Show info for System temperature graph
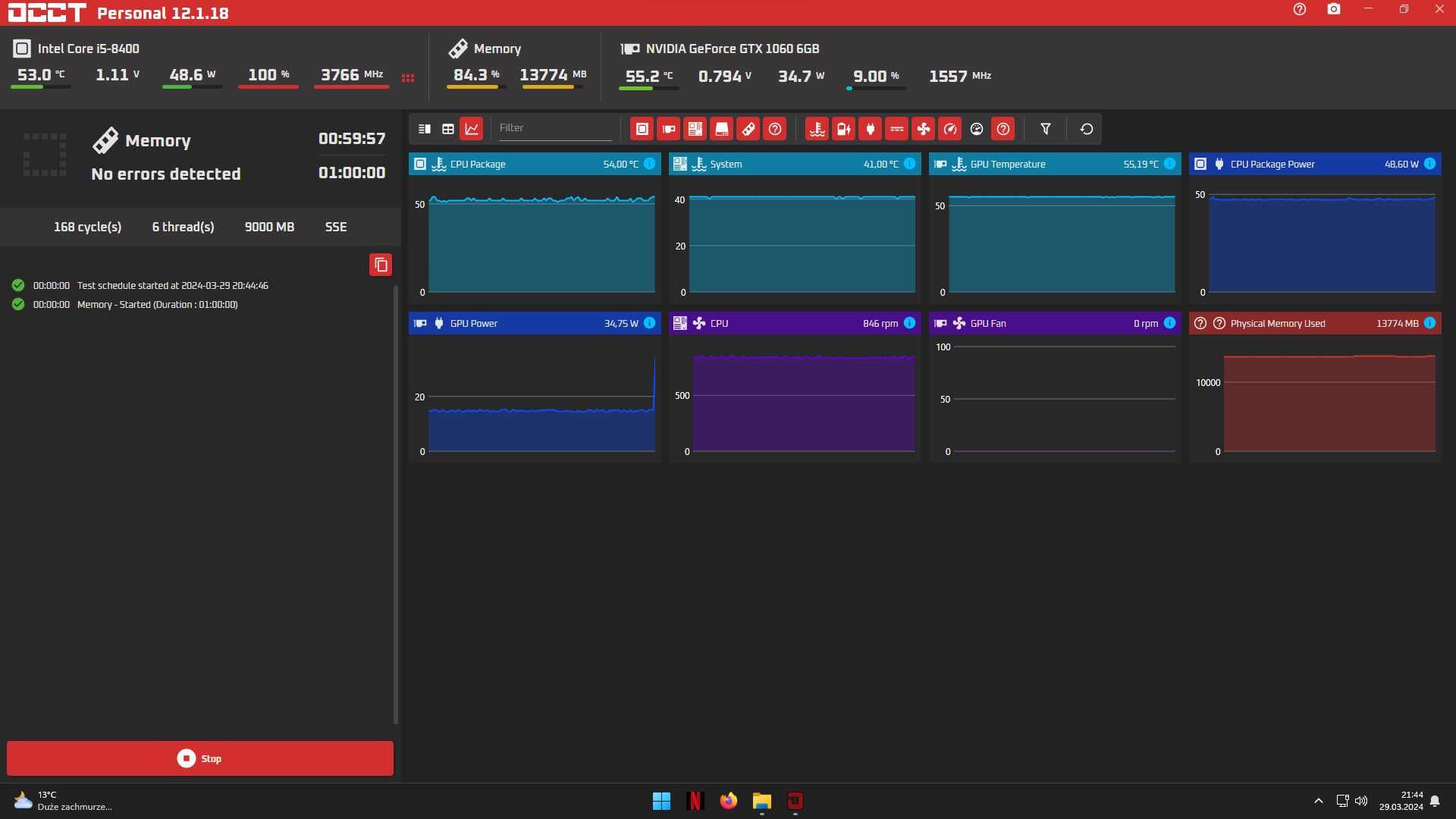Screen dimensions: 1456x819 (x=909, y=164)
